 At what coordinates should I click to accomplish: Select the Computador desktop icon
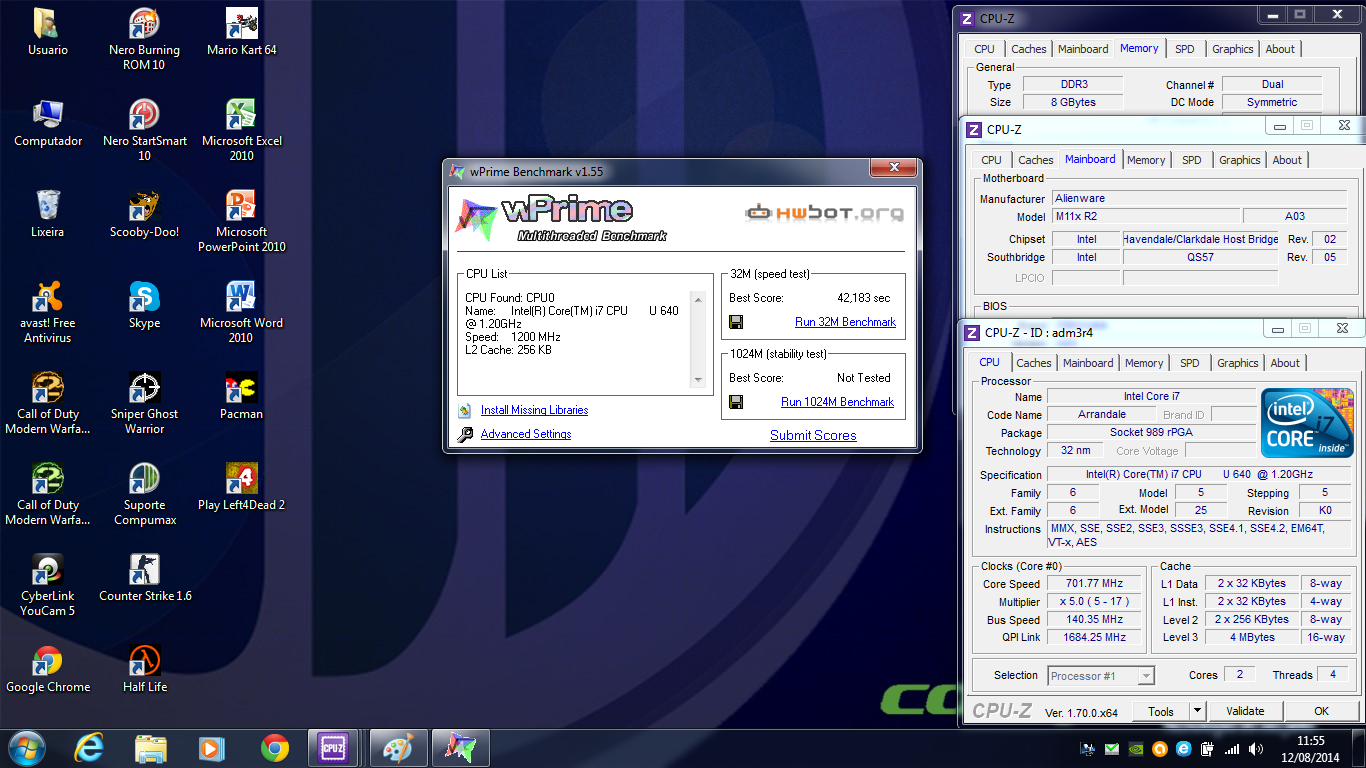click(48, 123)
